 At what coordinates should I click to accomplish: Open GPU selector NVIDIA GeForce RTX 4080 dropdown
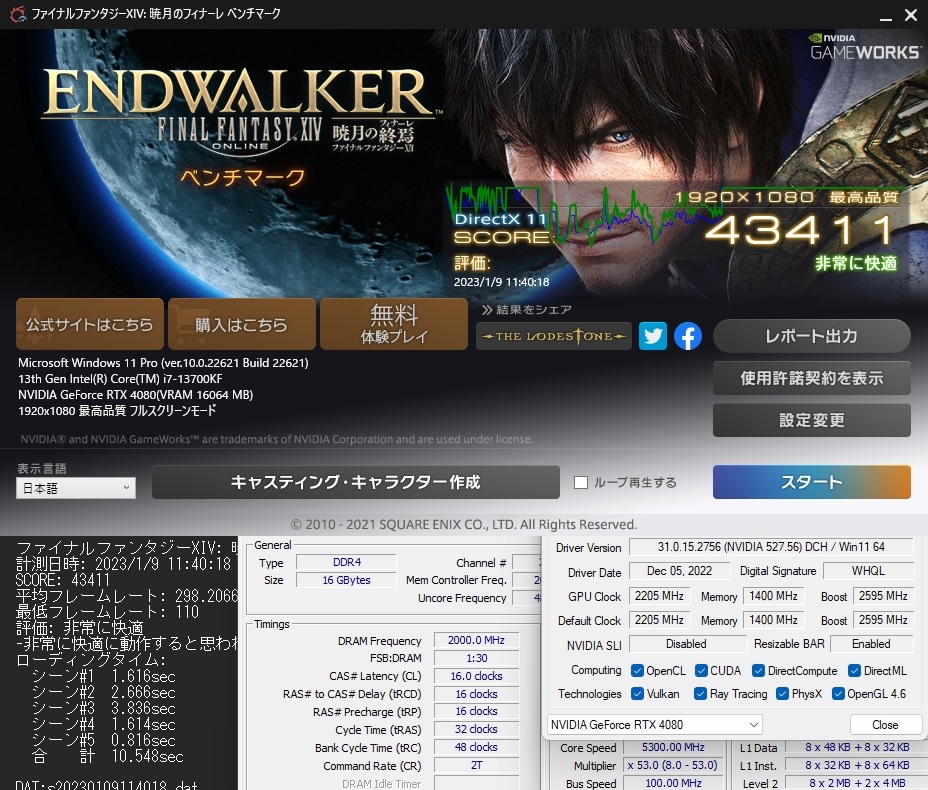pyautogui.click(x=655, y=724)
